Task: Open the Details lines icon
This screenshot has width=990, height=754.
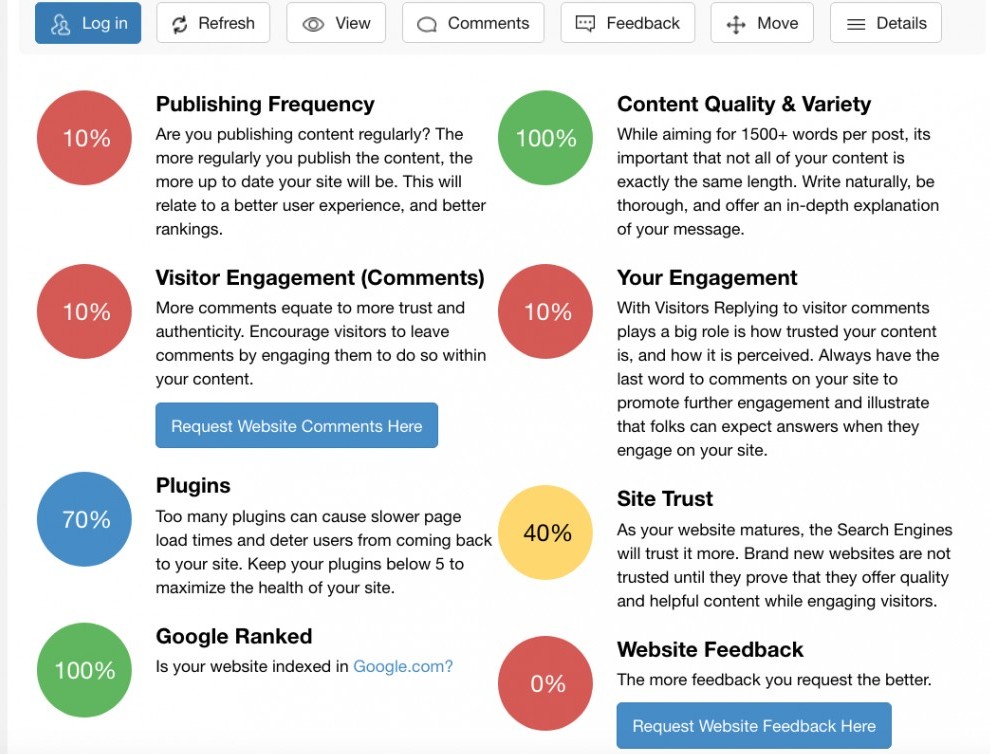Action: (856, 25)
